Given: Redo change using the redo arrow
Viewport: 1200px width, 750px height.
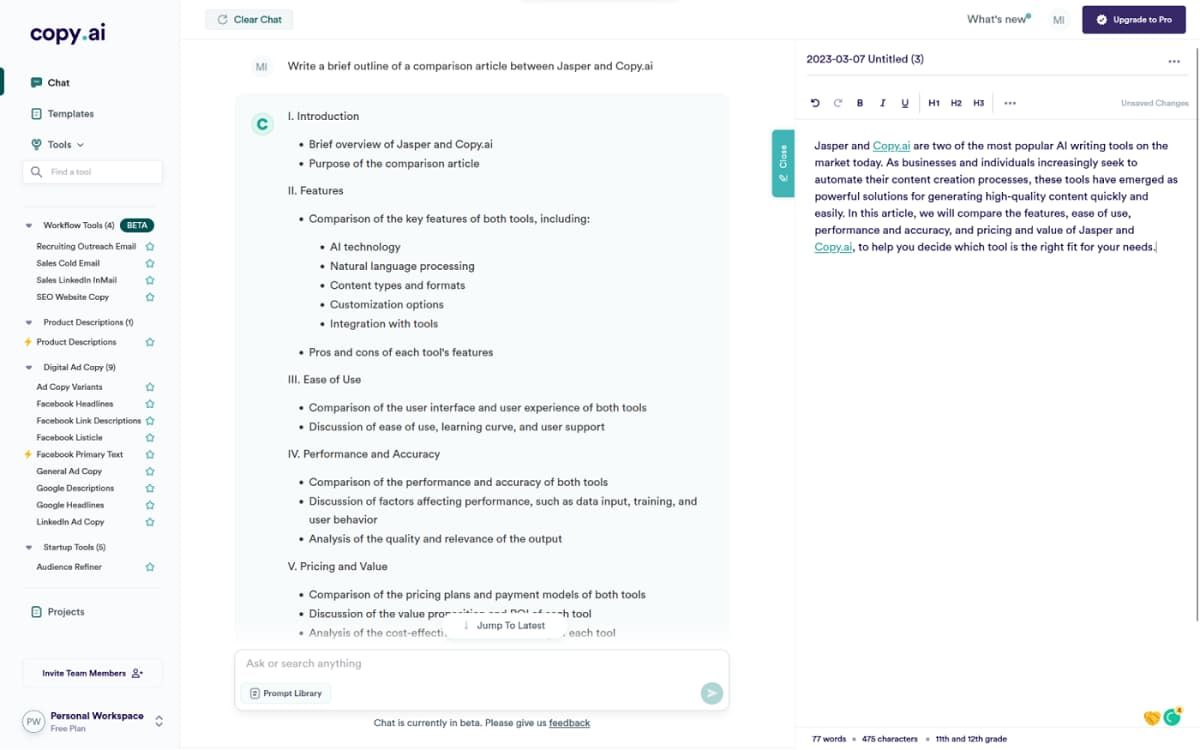Looking at the screenshot, I should [x=837, y=102].
